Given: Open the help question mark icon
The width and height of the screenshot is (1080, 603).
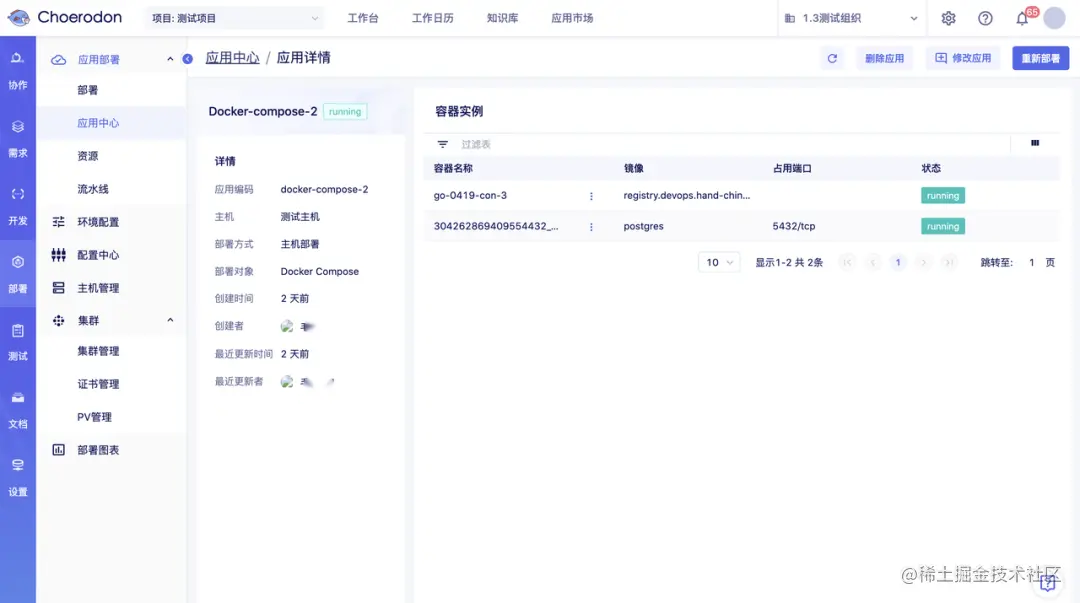Looking at the screenshot, I should [x=986, y=19].
